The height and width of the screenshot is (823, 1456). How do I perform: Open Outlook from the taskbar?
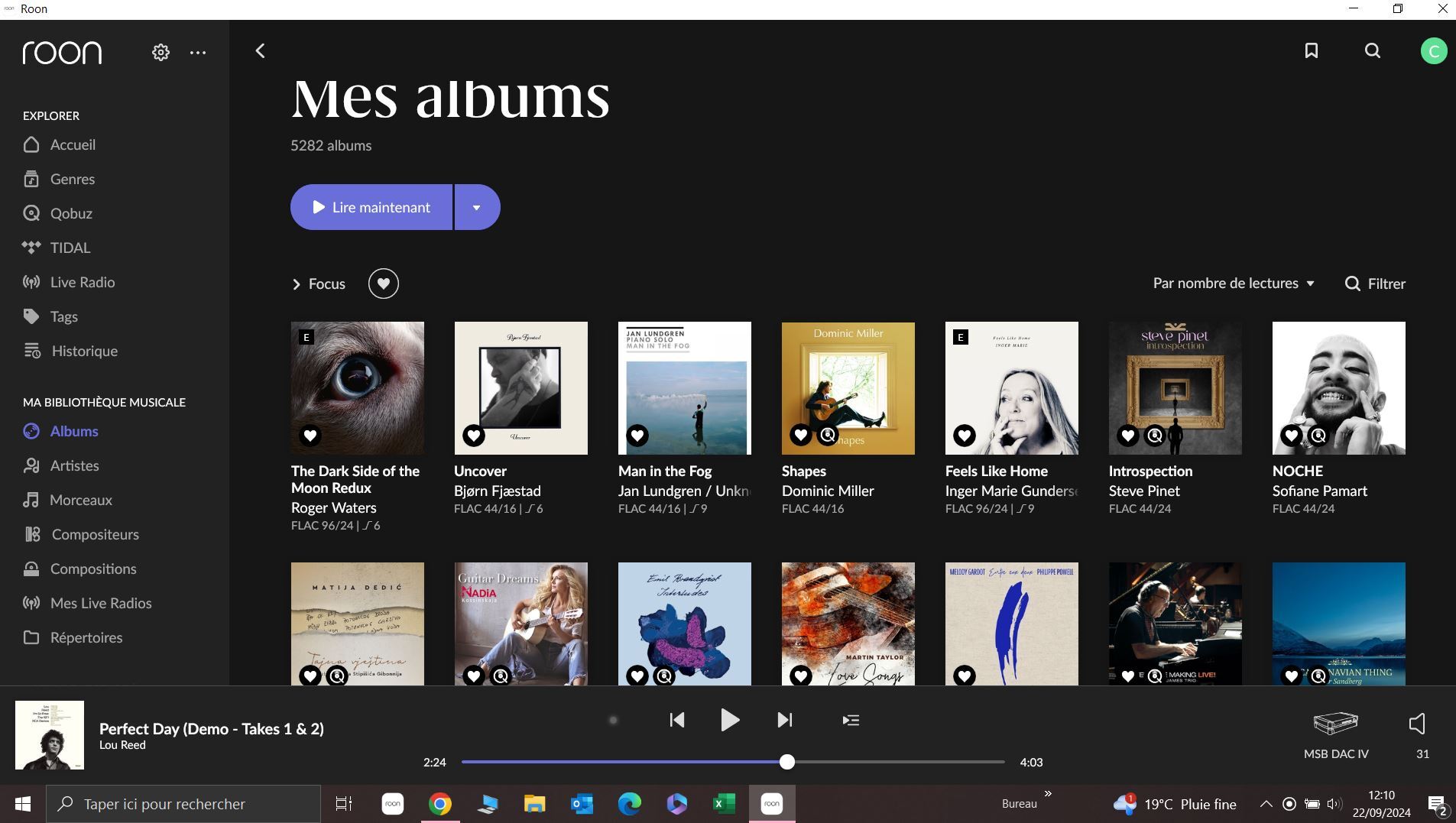pos(582,804)
